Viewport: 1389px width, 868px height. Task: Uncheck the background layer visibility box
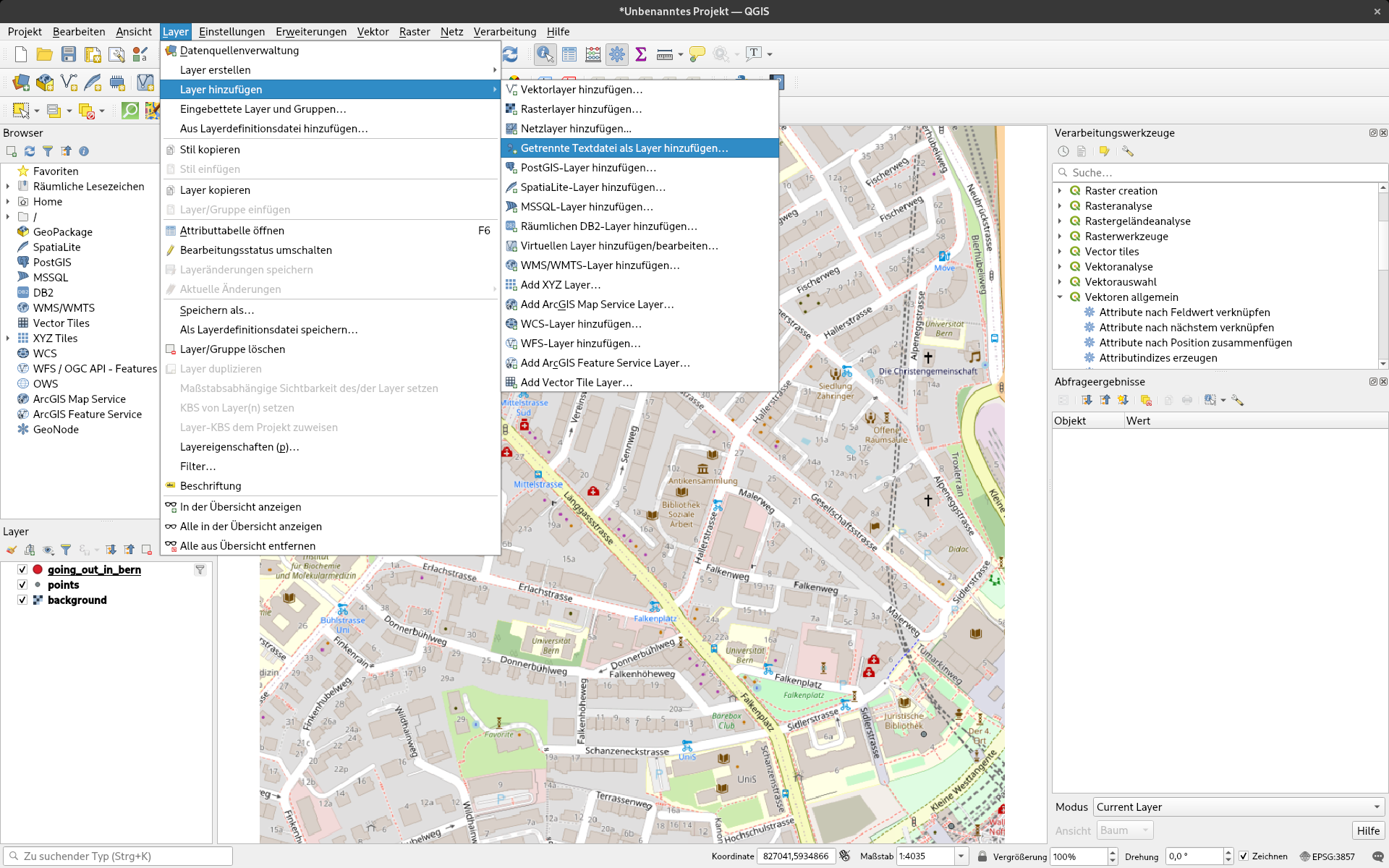click(x=22, y=600)
